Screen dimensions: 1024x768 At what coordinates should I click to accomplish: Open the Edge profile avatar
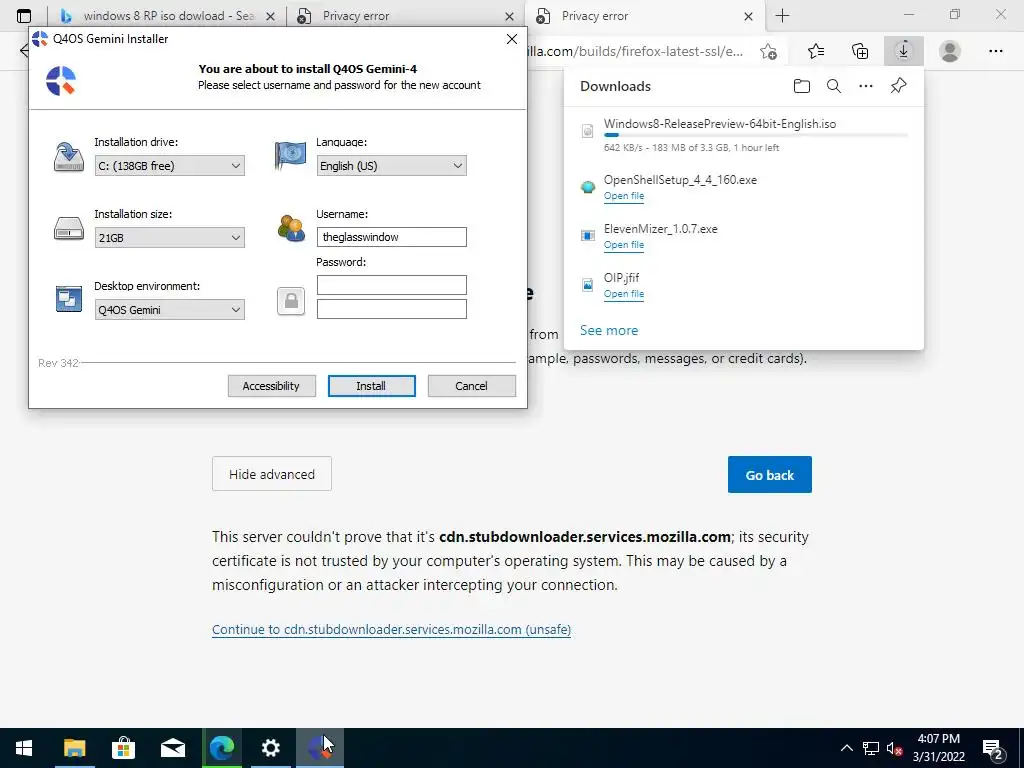coord(950,51)
